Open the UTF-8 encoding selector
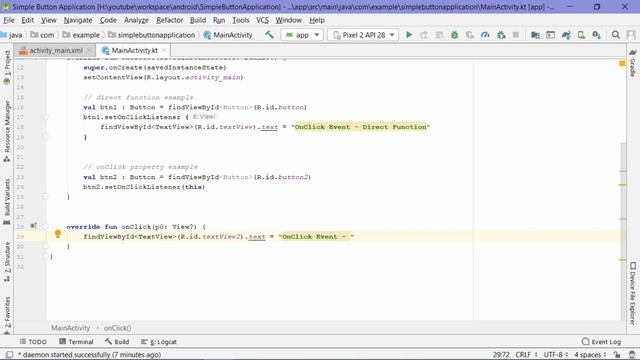 (556, 354)
